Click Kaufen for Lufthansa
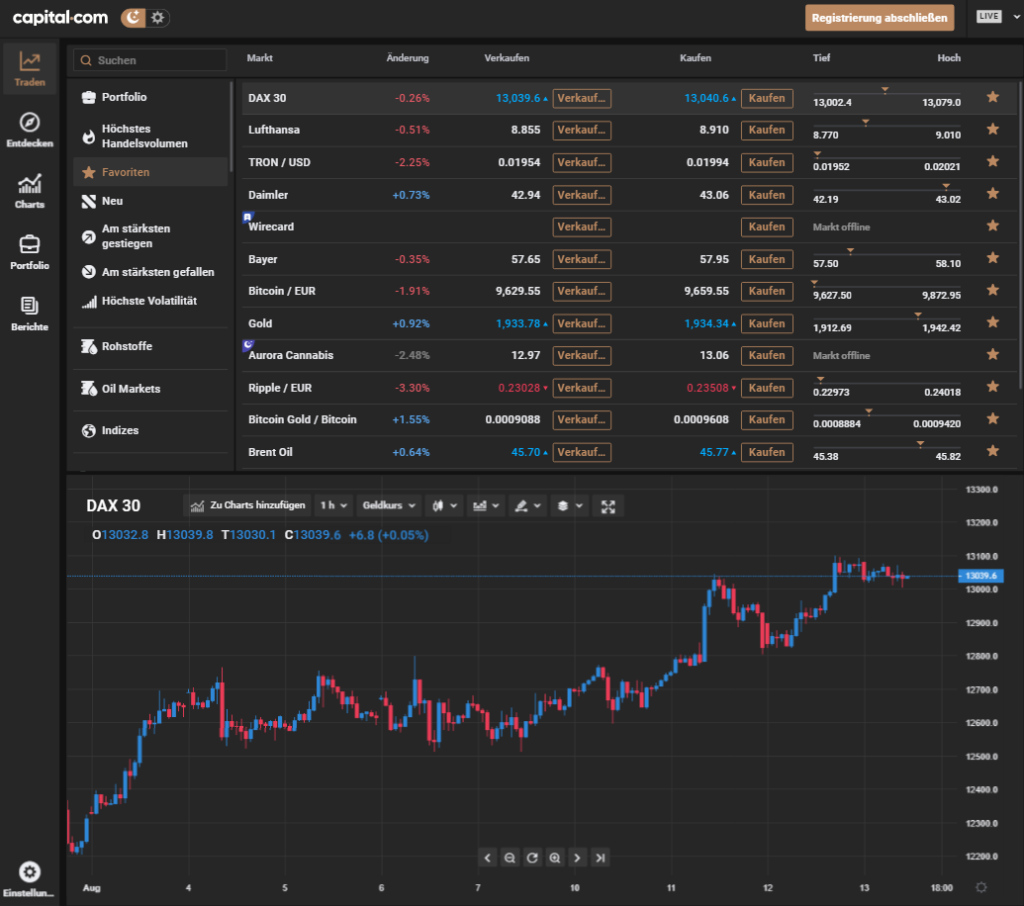Viewport: 1024px width, 906px height. [x=766, y=130]
